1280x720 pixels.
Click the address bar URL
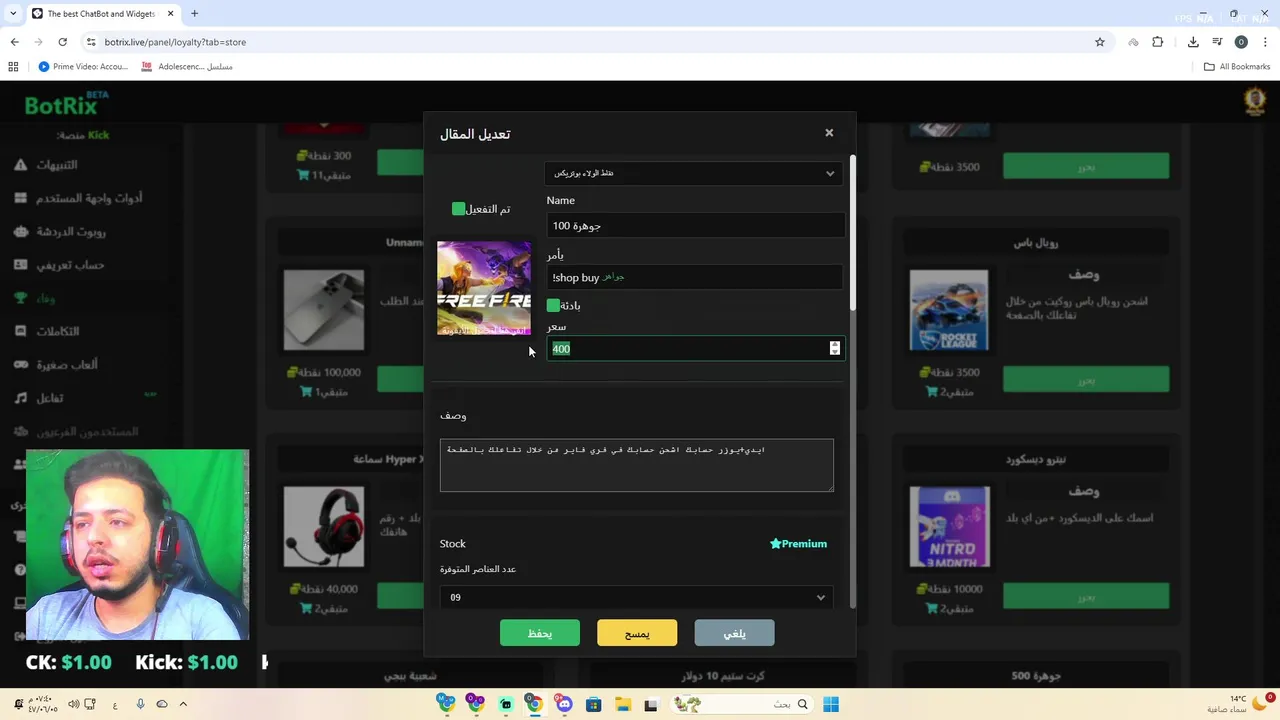point(175,42)
